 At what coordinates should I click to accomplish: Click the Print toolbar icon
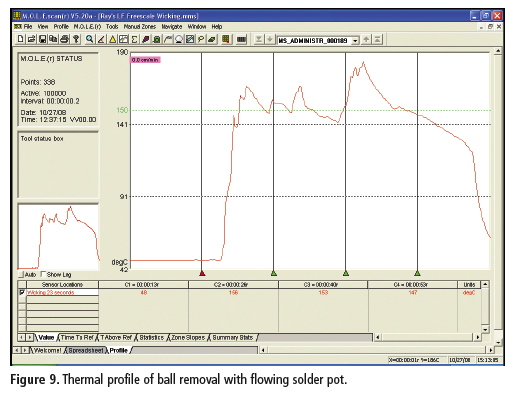coord(64,39)
